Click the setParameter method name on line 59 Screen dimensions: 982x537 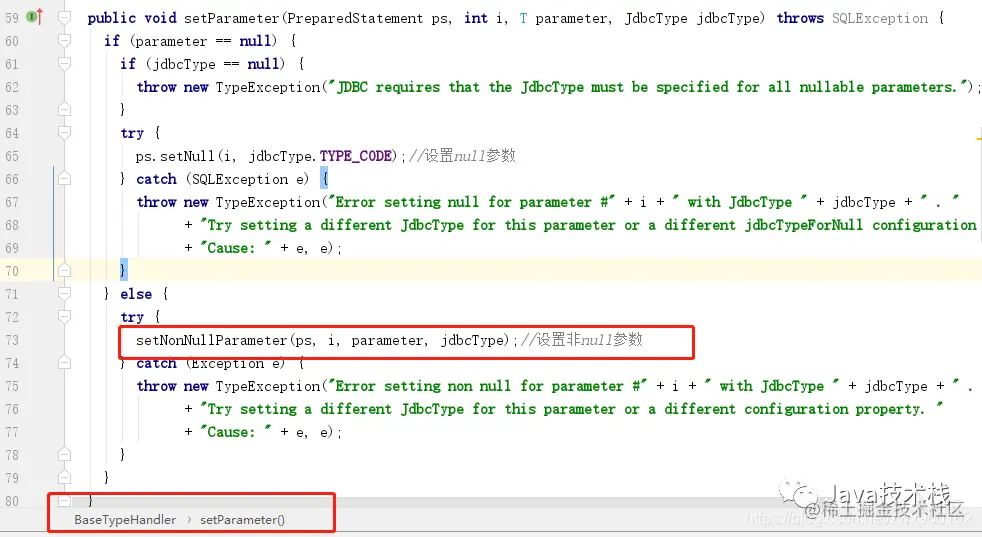coord(232,18)
